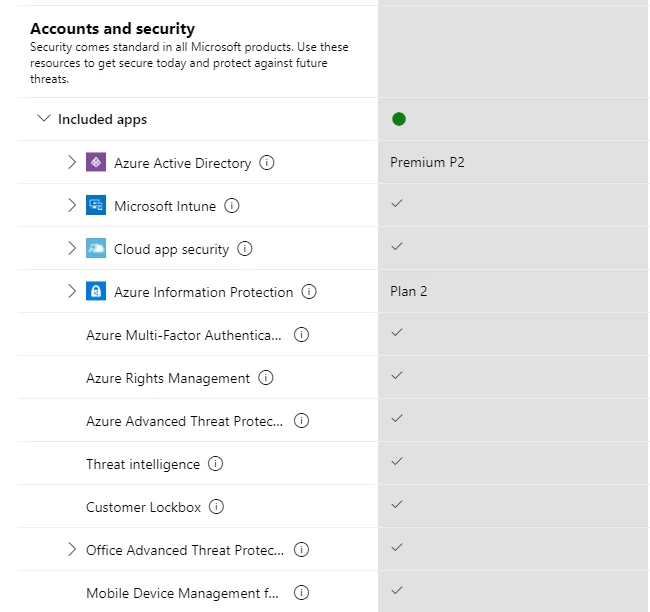Click the Azure Multi-Factor Authentica... label
Viewport: 650px width, 612px height.
[x=184, y=335]
